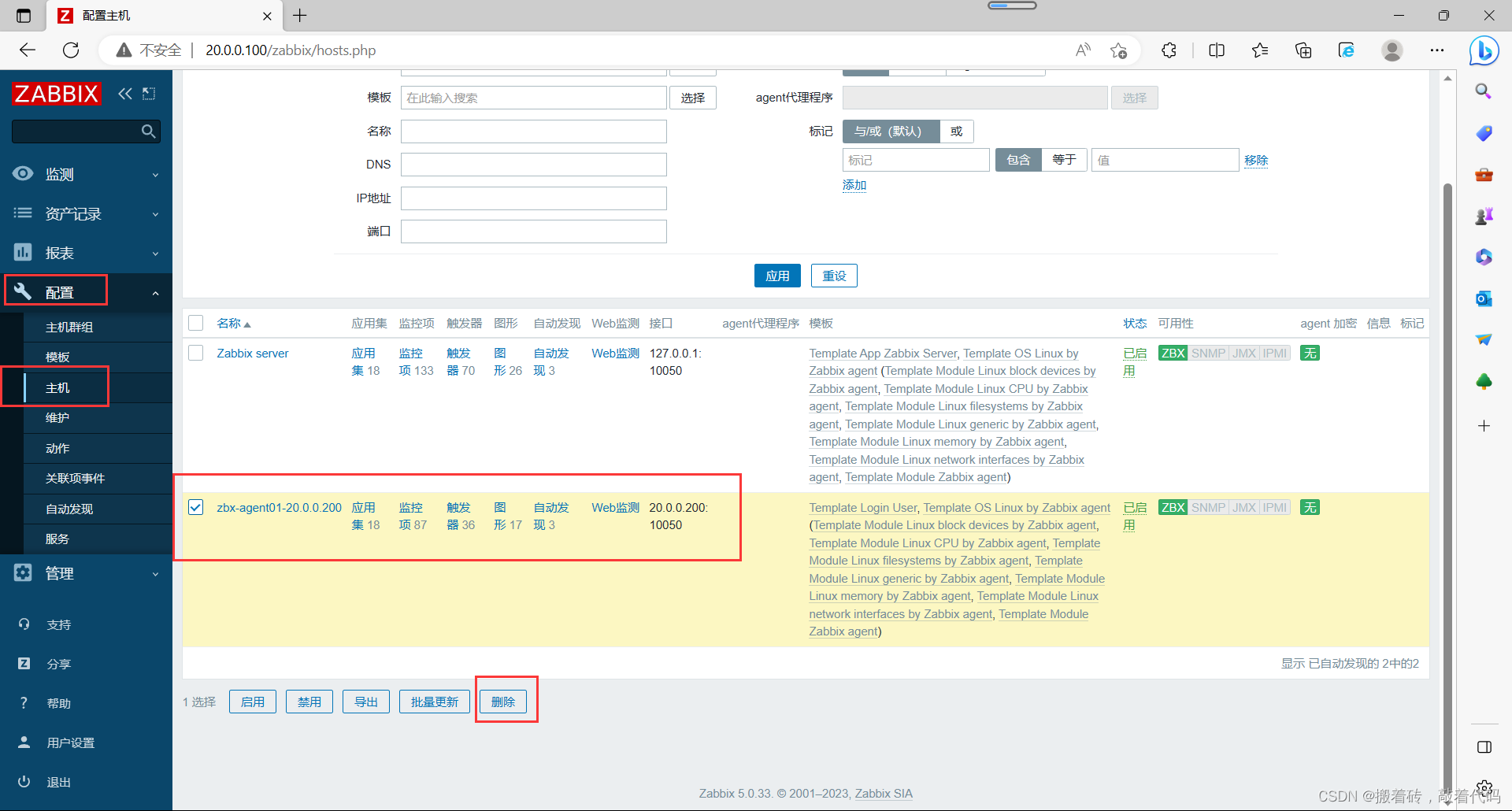Screen dimensions: 1512x811
Task: Click the 批量更新 button
Action: [x=435, y=702]
